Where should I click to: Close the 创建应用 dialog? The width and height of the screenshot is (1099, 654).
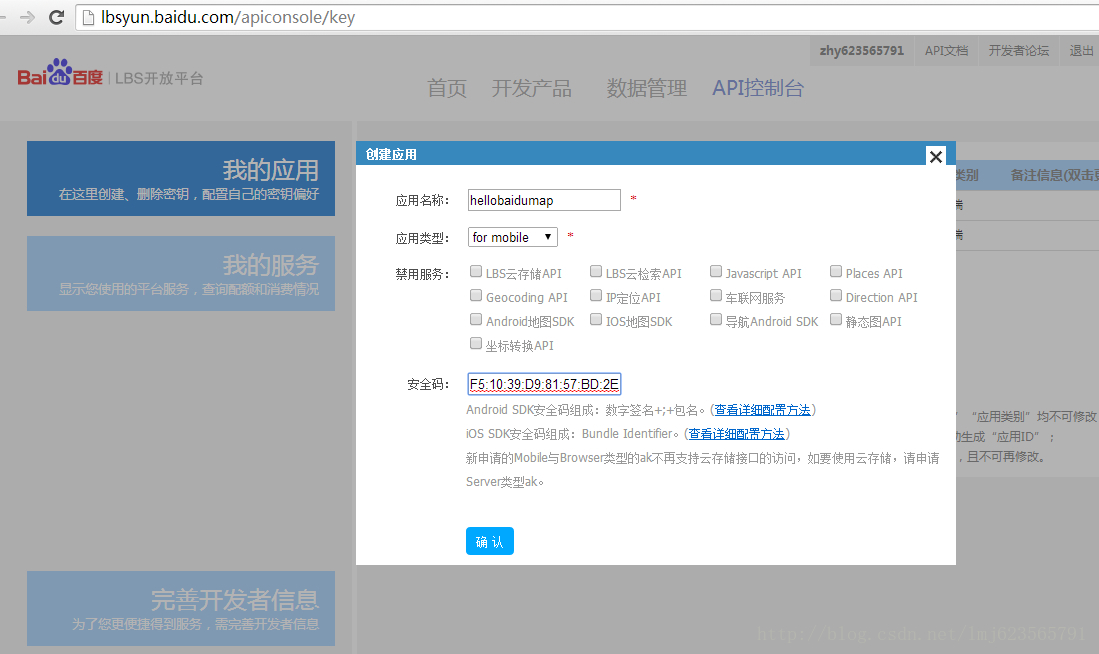(x=936, y=156)
